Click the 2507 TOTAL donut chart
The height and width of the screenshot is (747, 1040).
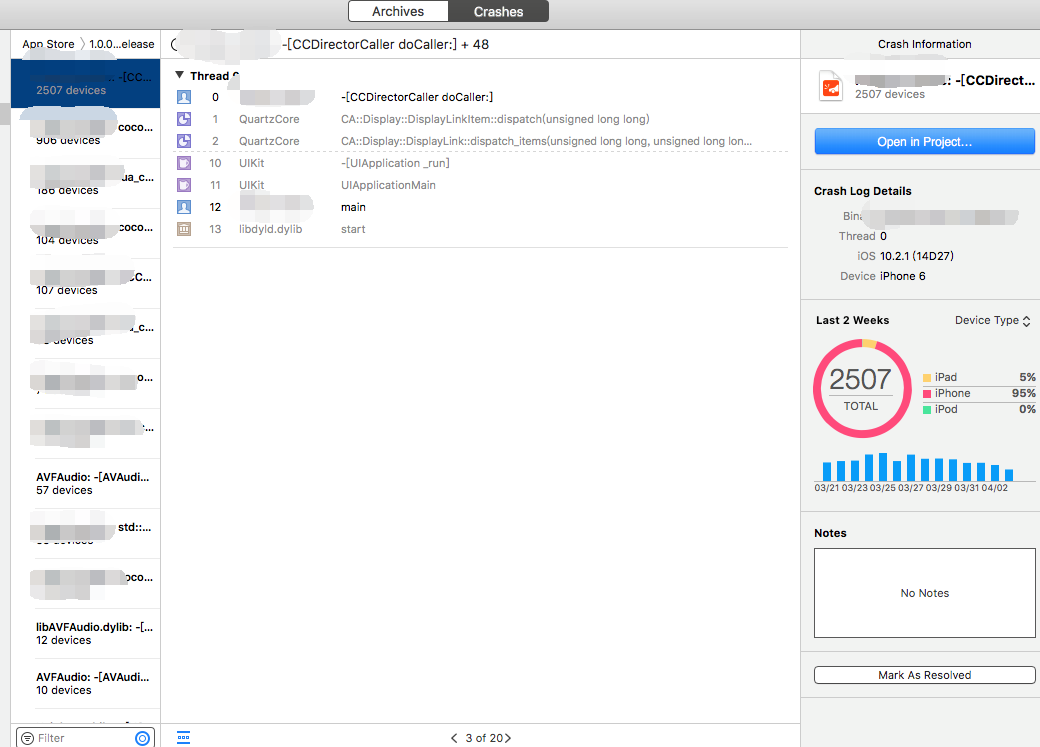pos(862,388)
